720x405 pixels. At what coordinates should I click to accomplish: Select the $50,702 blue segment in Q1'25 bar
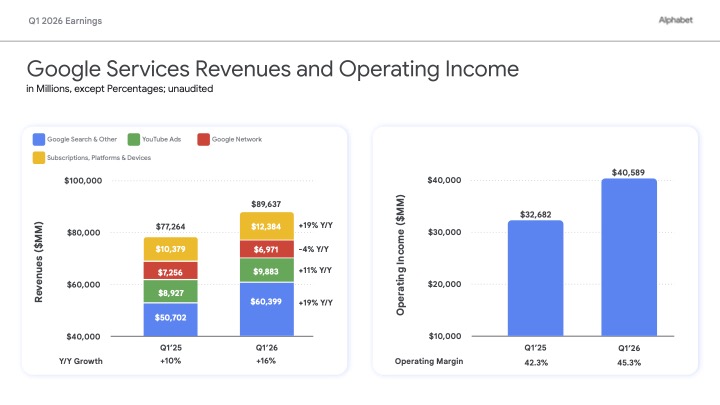coord(170,320)
